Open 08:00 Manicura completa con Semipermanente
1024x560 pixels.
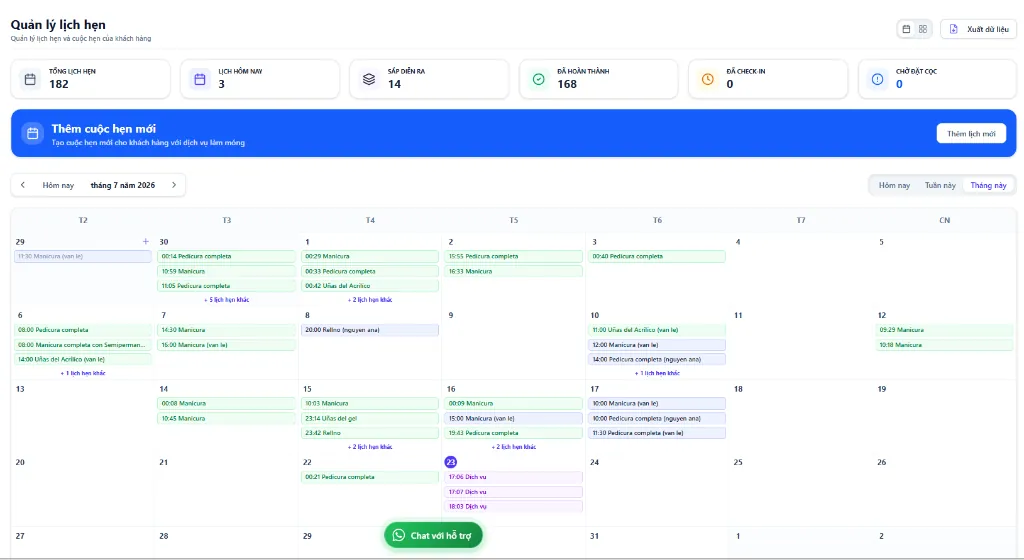tap(83, 345)
